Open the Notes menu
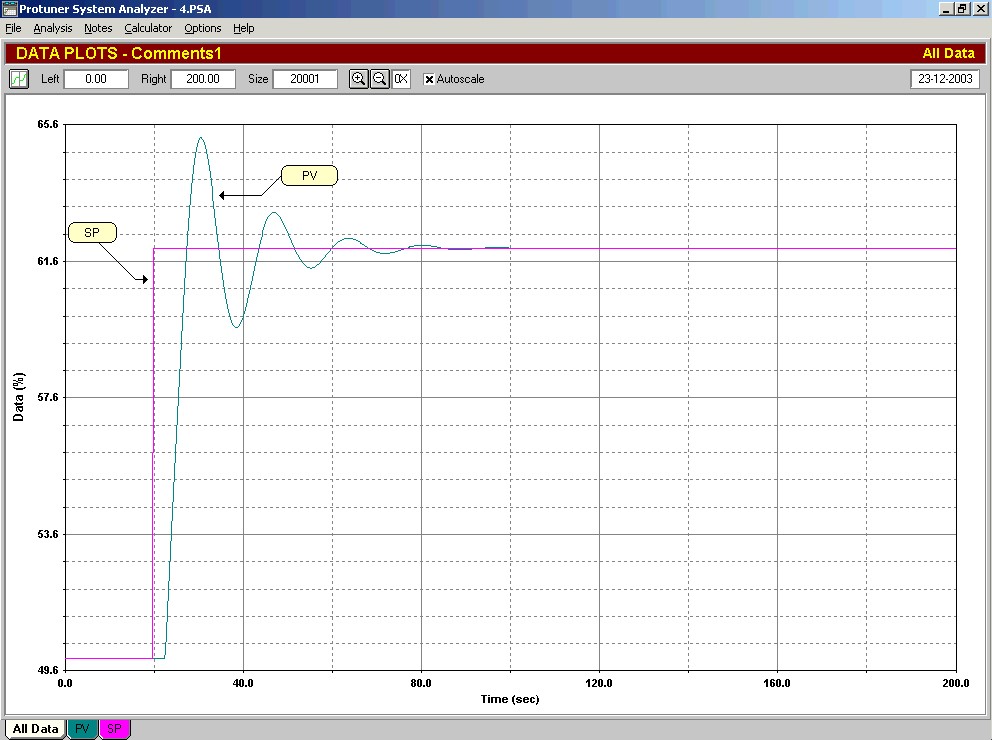 click(98, 28)
